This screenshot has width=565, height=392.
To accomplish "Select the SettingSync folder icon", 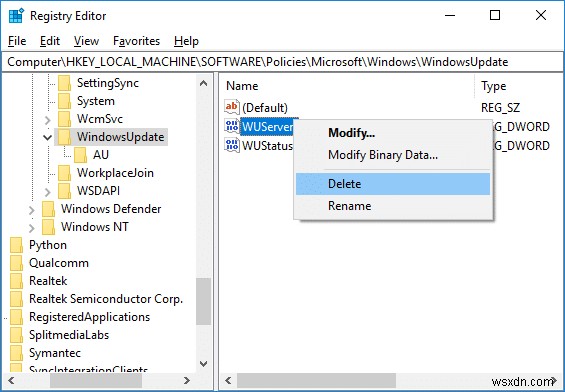I will [65, 83].
